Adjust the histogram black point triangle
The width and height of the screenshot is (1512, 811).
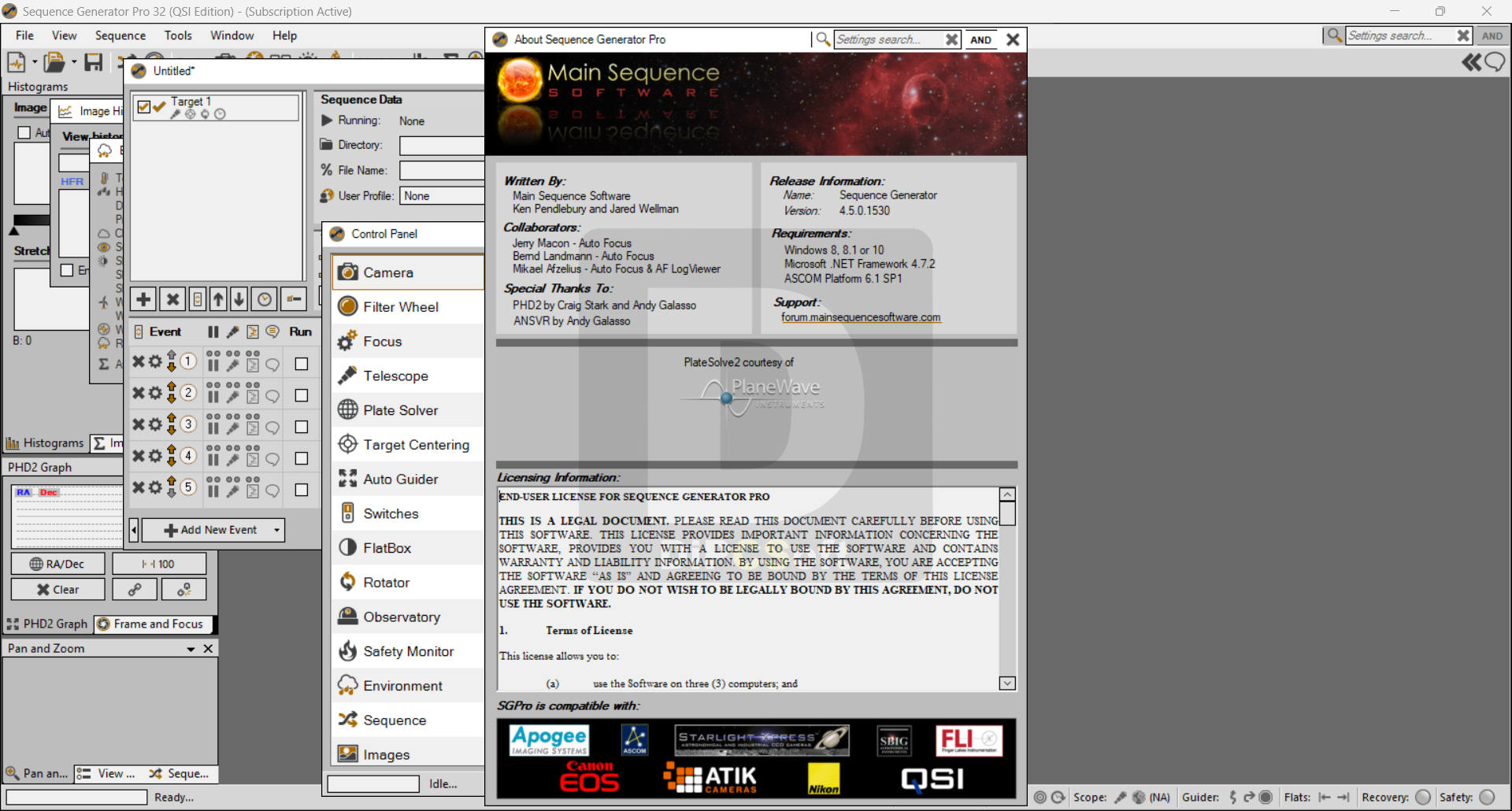(13, 231)
